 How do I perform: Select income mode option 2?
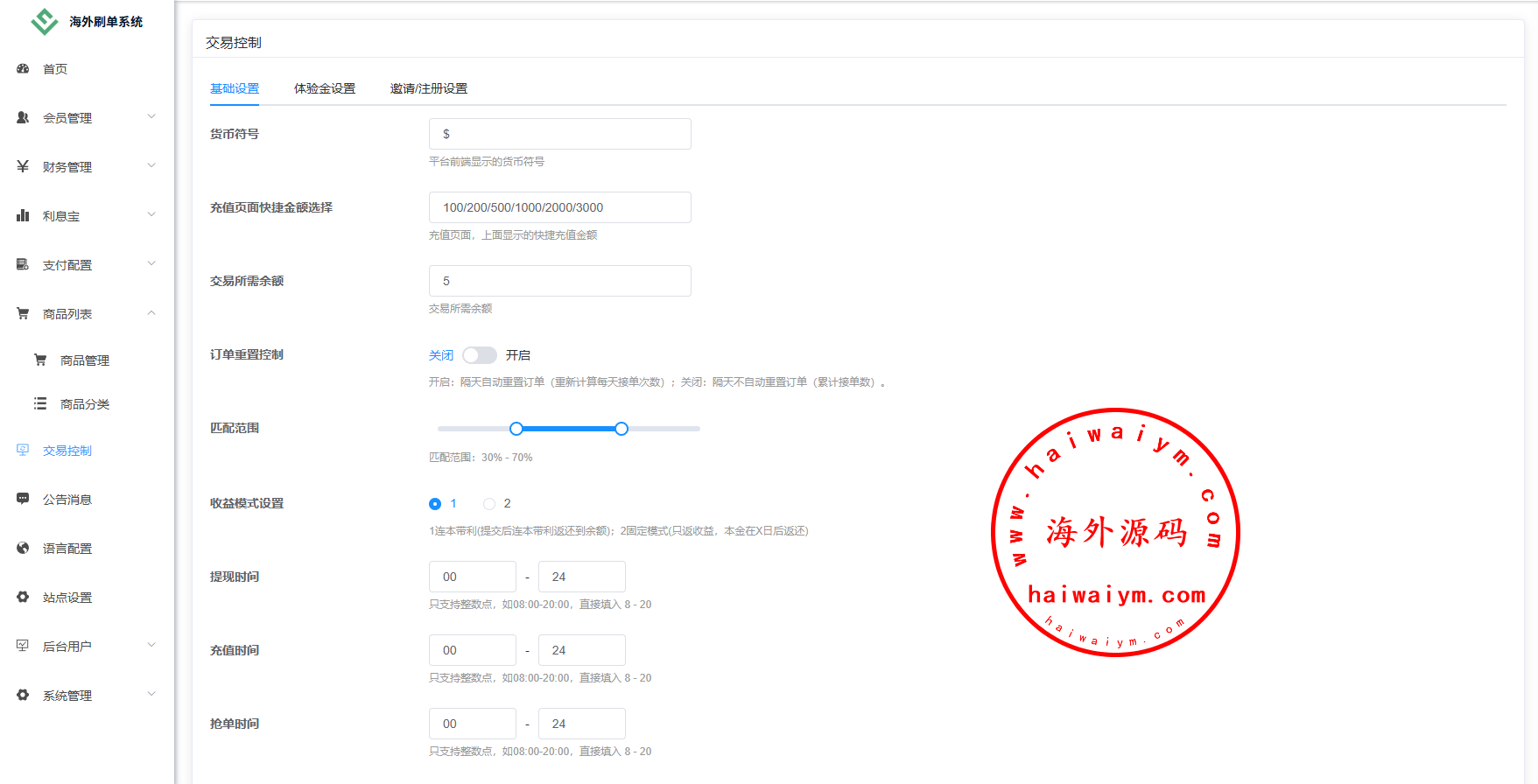tap(489, 504)
